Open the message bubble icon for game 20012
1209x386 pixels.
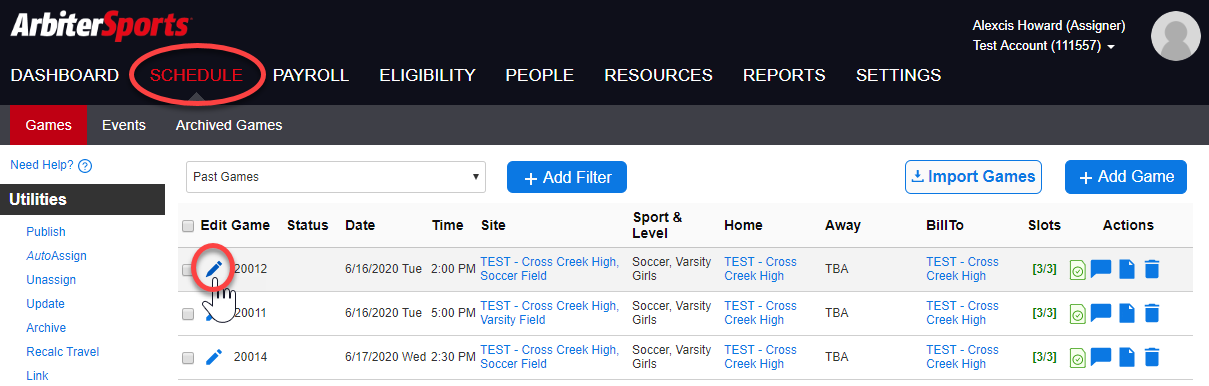1101,269
